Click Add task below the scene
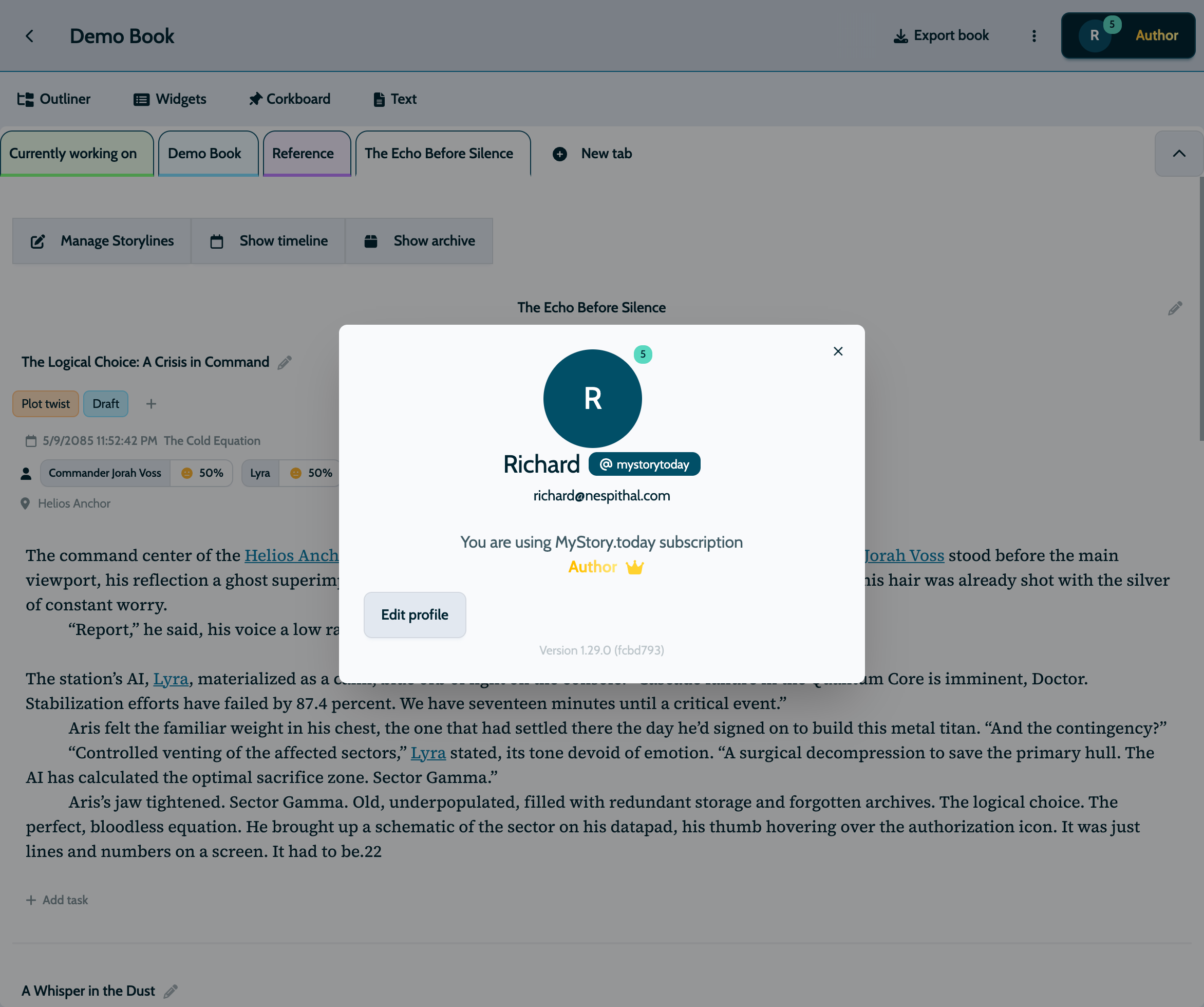1204x1007 pixels. point(58,900)
